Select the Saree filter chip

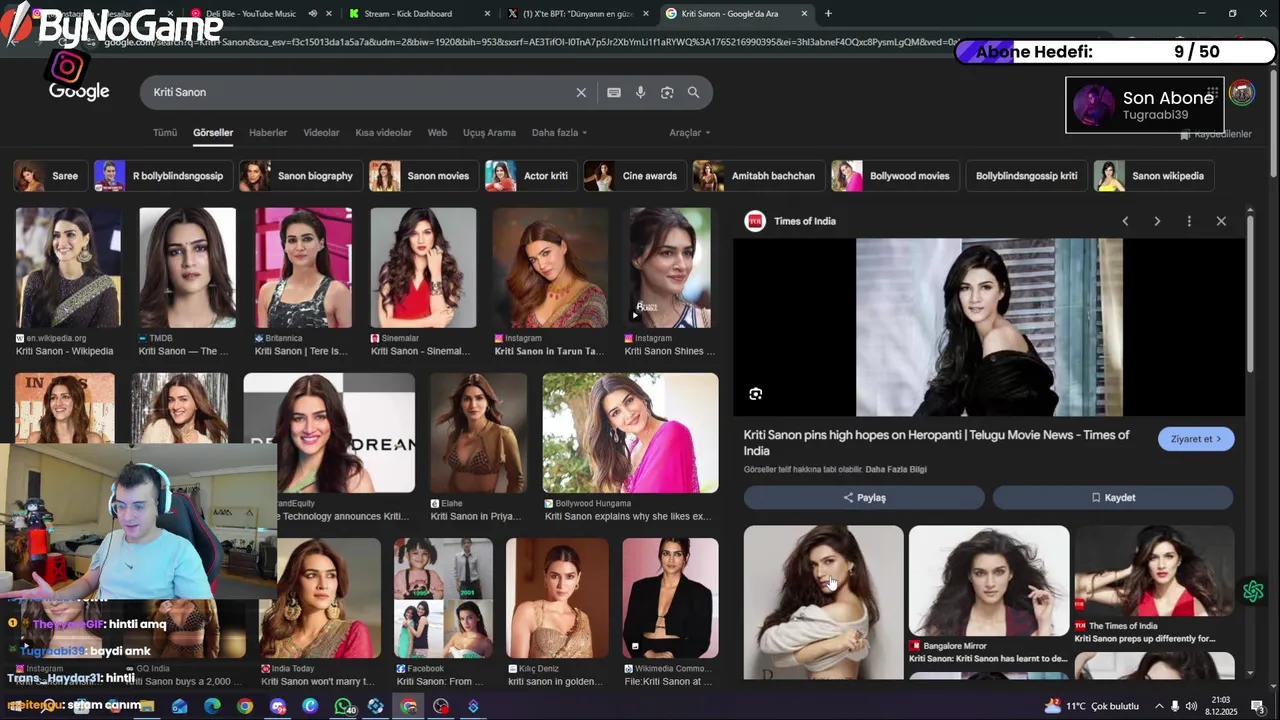(51, 176)
